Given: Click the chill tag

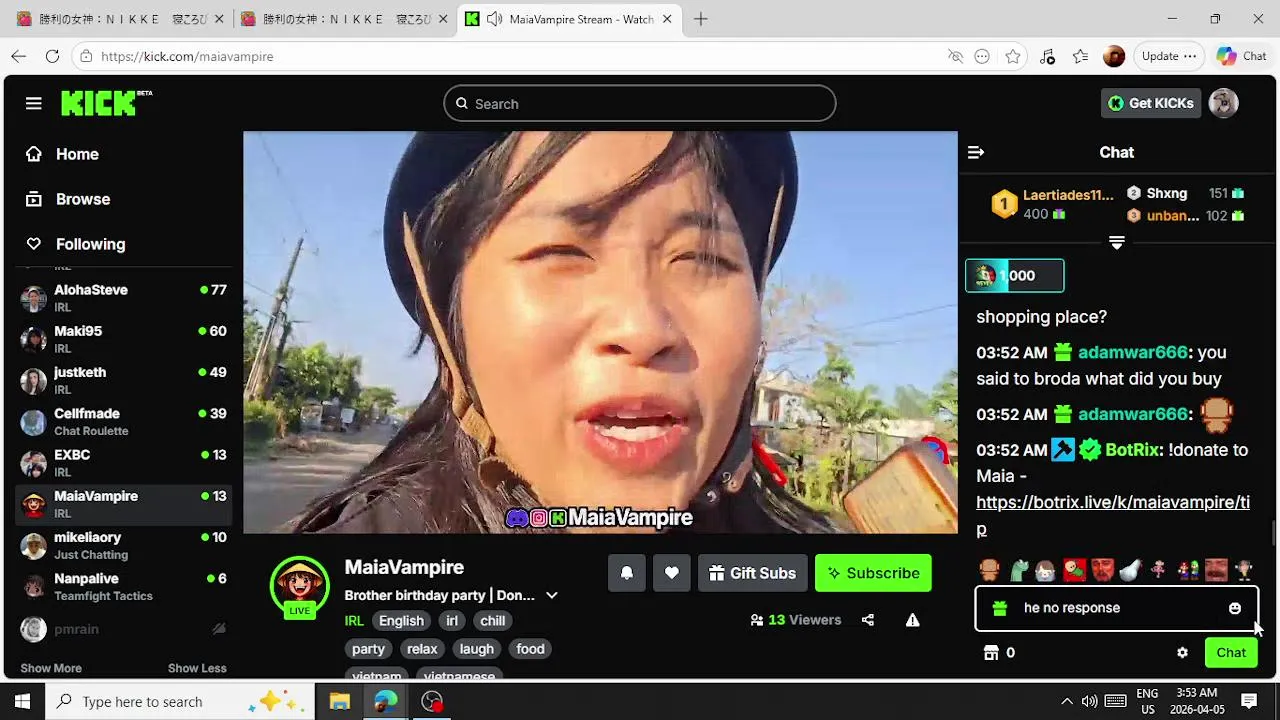Looking at the screenshot, I should click(x=492, y=621).
